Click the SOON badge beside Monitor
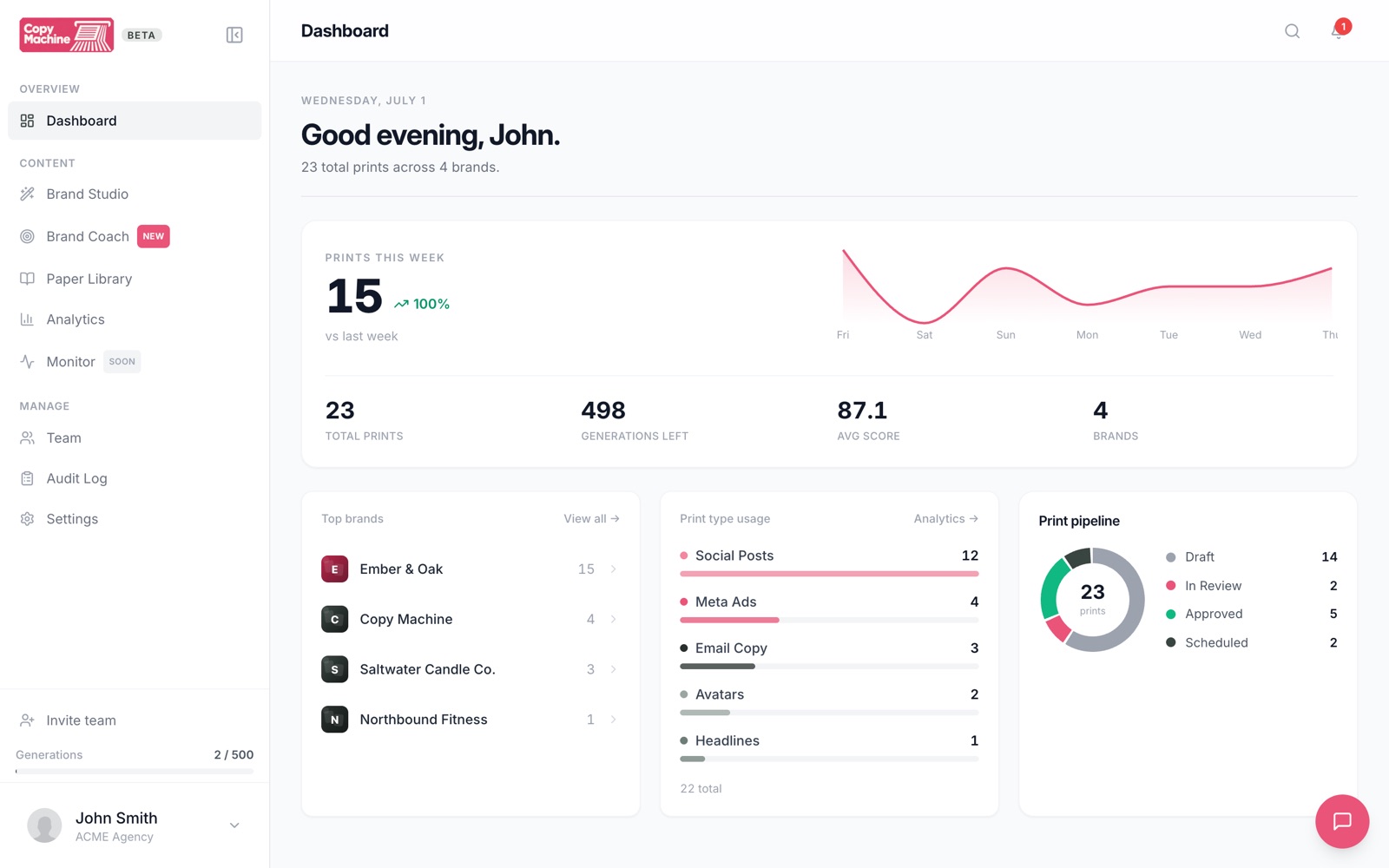The width and height of the screenshot is (1389, 868). pos(122,361)
